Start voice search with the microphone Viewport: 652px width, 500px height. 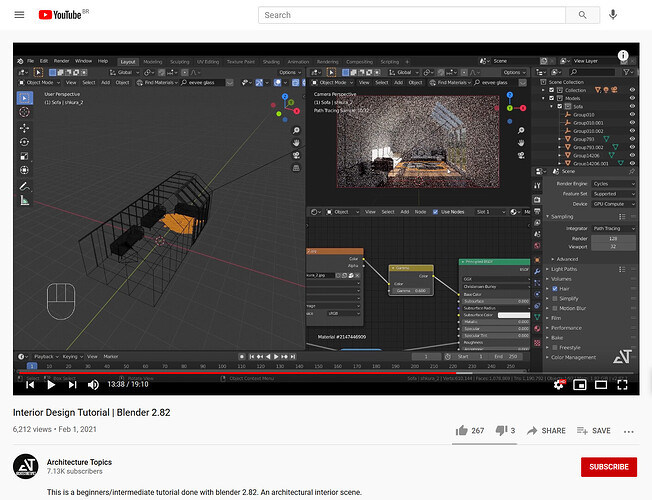[612, 15]
